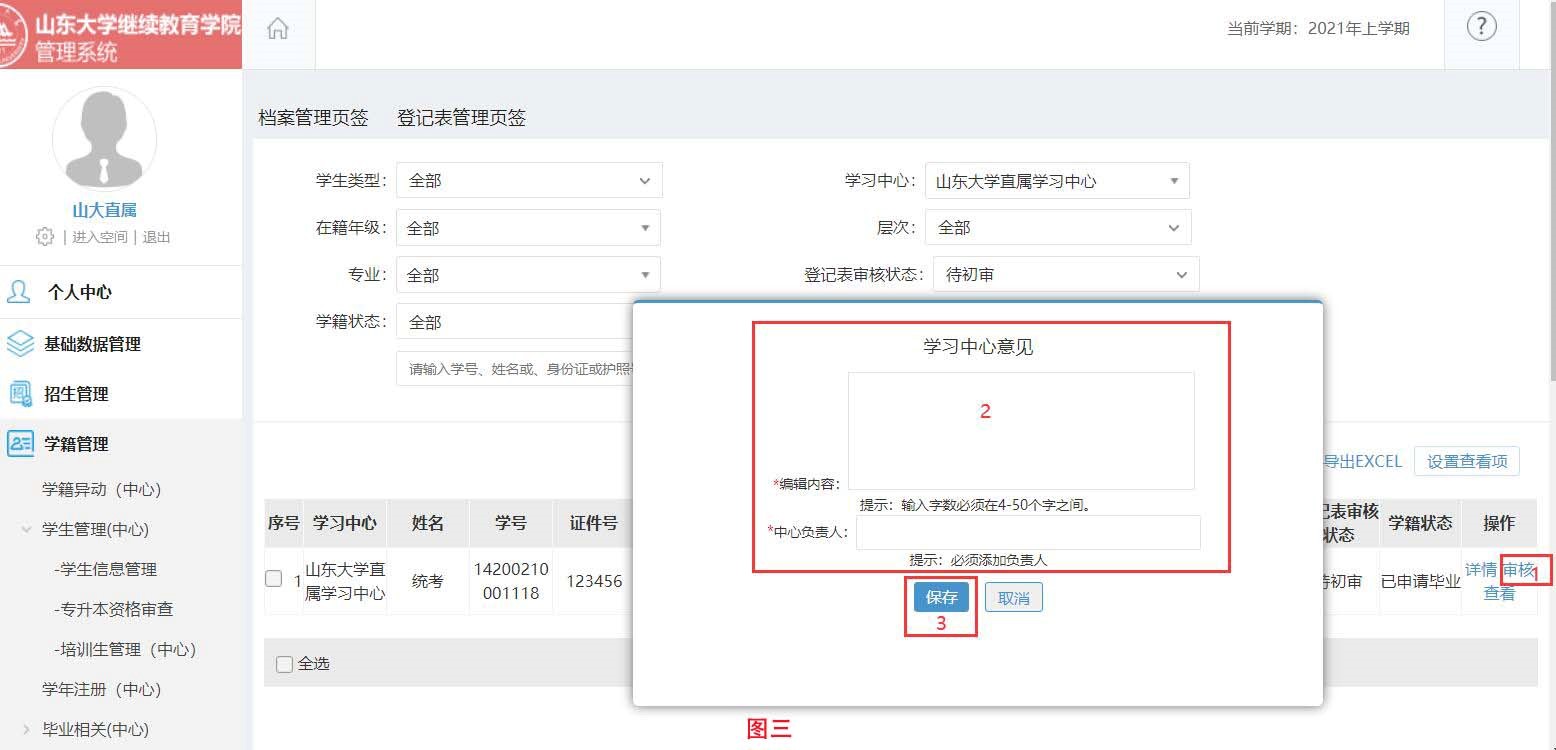Image resolution: width=1556 pixels, height=750 pixels.
Task: Open 个人中心 from the sidebar
Action: (79, 292)
